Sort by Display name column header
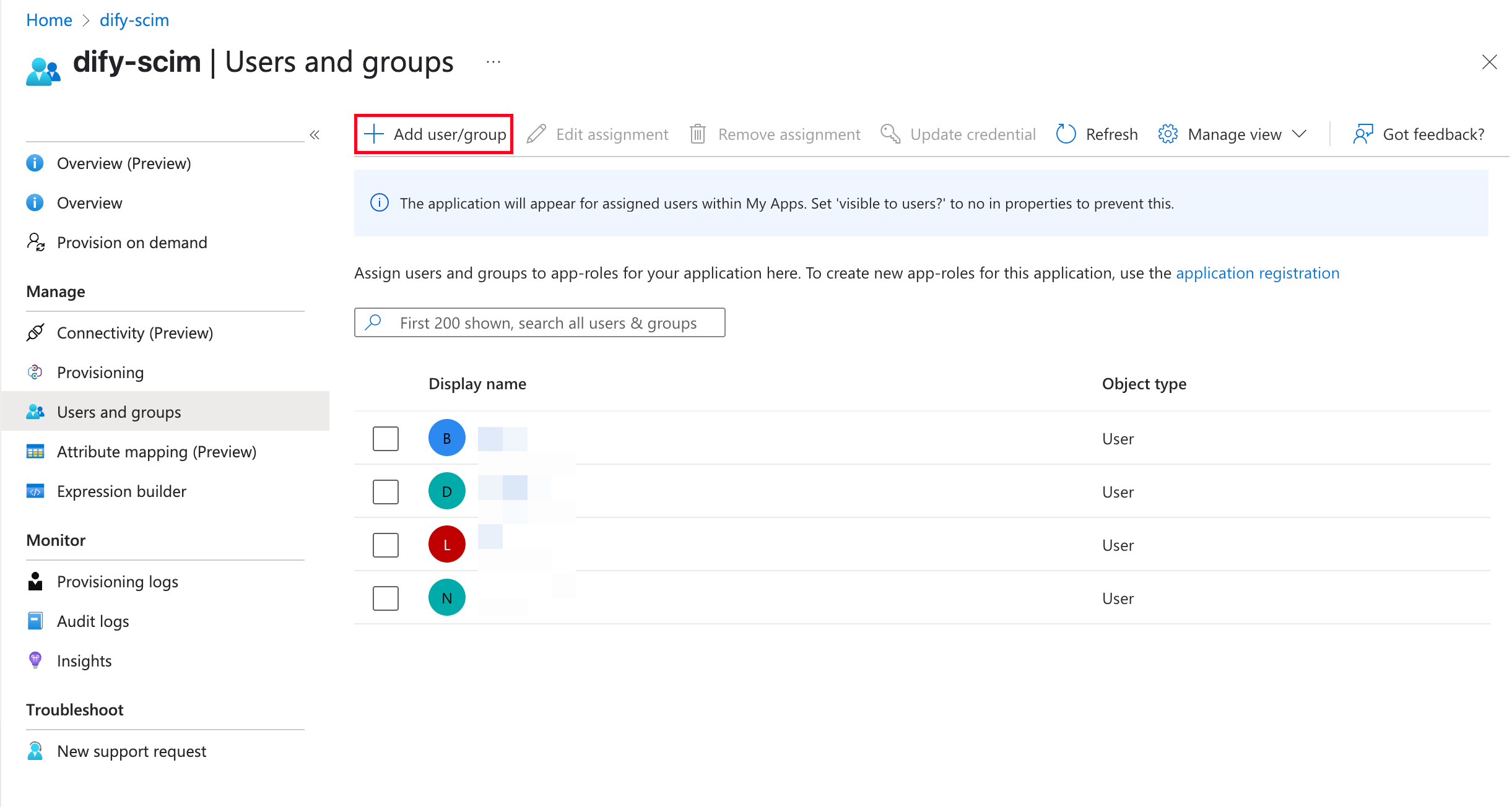This screenshot has height=807, width=1512. (477, 384)
